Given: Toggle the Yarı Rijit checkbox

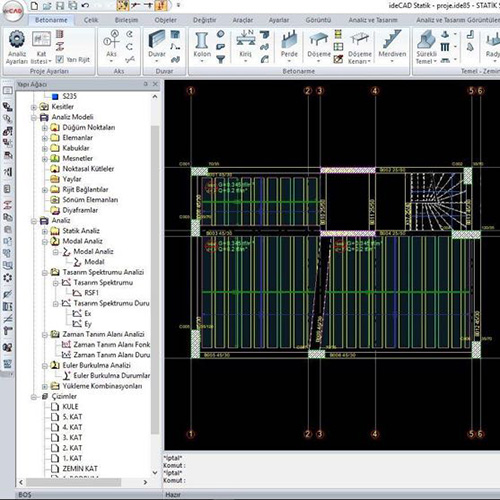Looking at the screenshot, I should point(60,60).
